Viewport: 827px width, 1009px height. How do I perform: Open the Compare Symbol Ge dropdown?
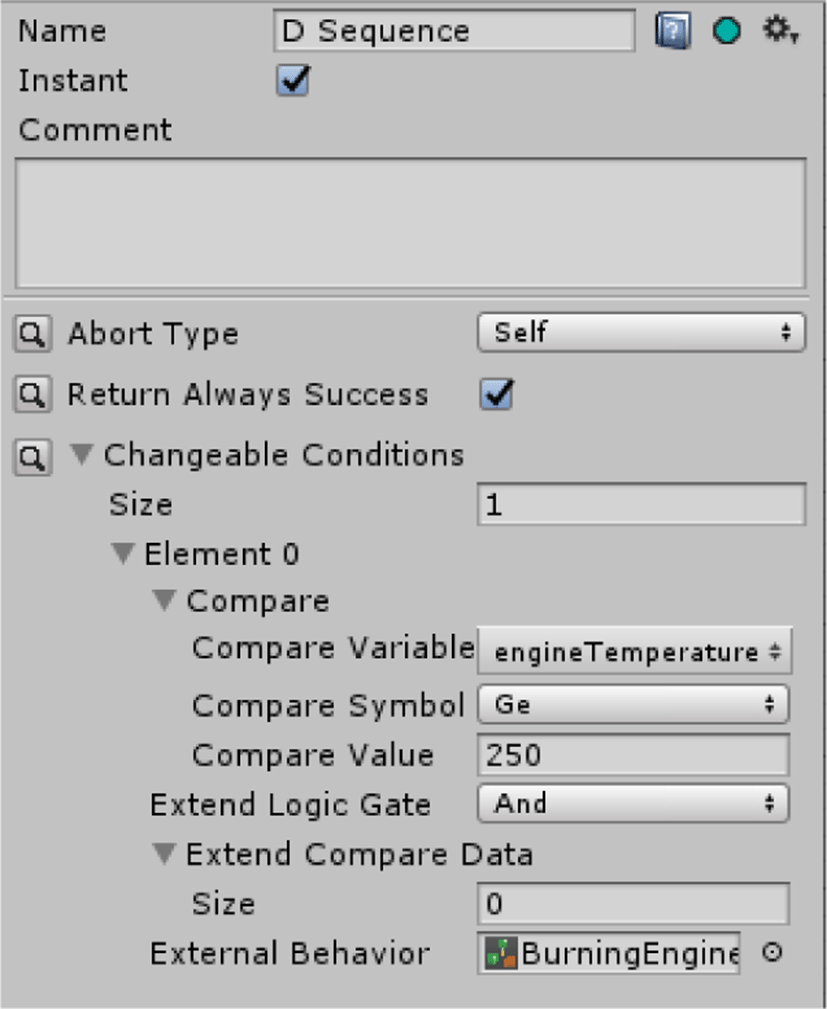click(633, 704)
